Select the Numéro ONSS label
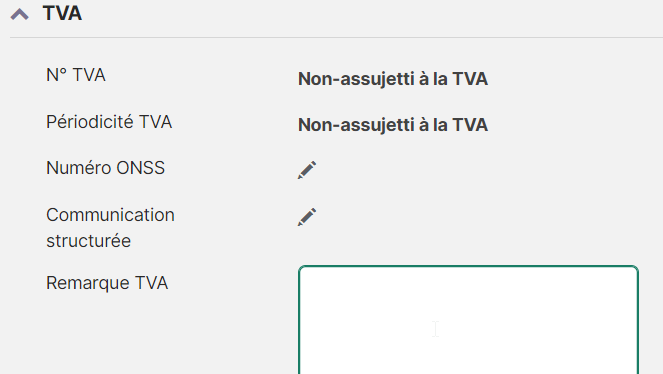 (105, 168)
